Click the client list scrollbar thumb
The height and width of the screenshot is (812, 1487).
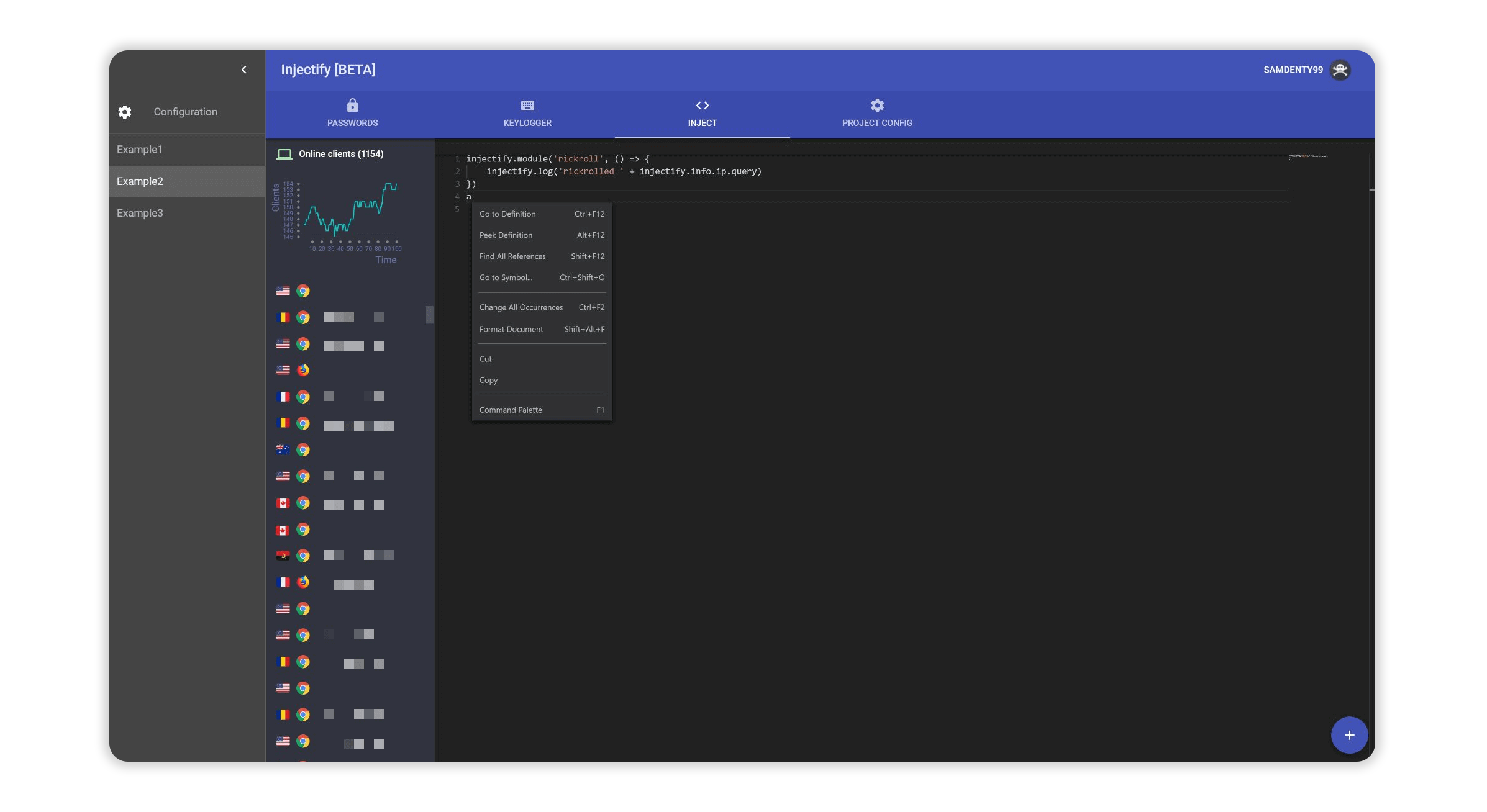[x=429, y=315]
